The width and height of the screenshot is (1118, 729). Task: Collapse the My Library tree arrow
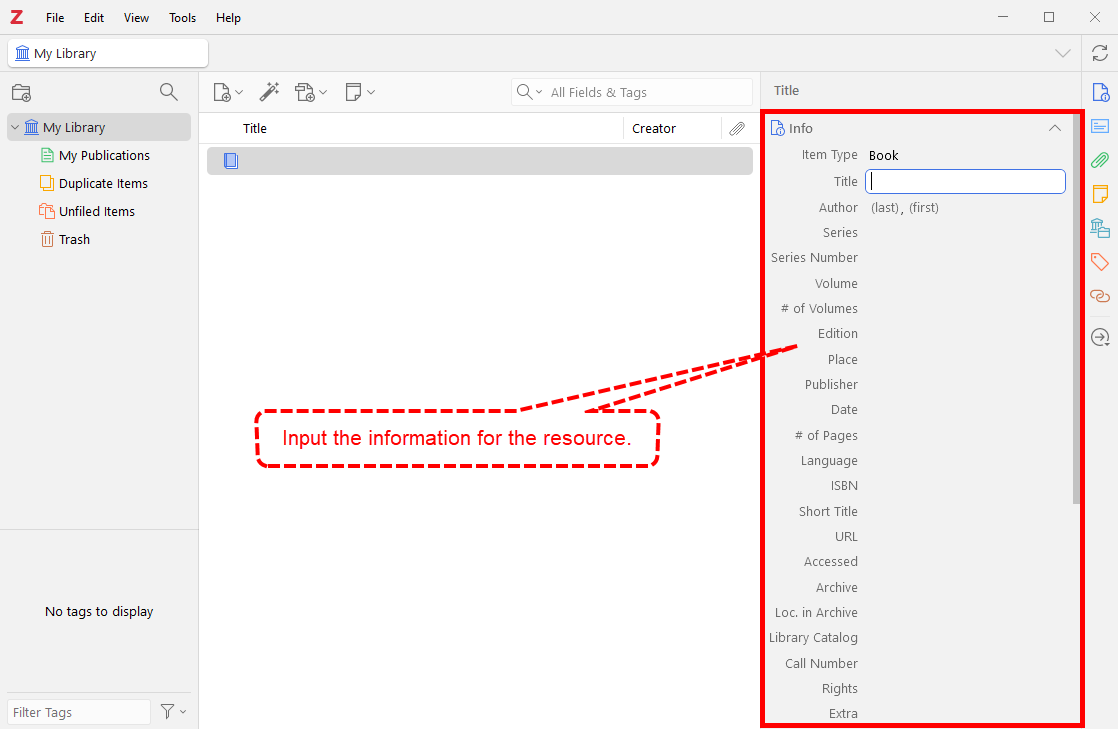pyautogui.click(x=15, y=128)
